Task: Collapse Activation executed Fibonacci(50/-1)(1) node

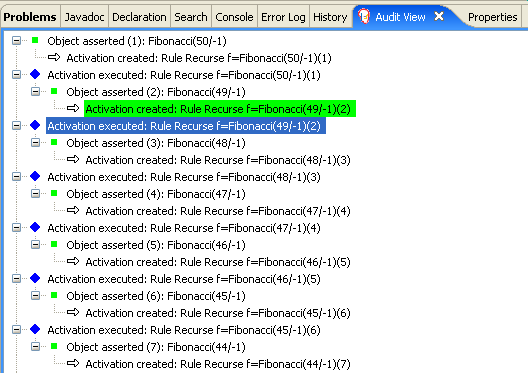Action: pos(16,75)
